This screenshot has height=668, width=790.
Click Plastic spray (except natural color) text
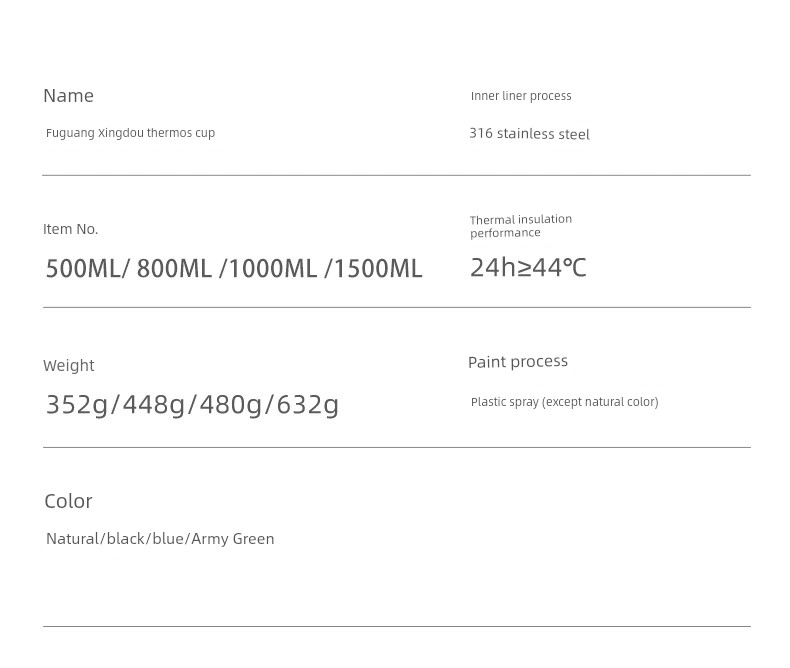pyautogui.click(x=564, y=402)
